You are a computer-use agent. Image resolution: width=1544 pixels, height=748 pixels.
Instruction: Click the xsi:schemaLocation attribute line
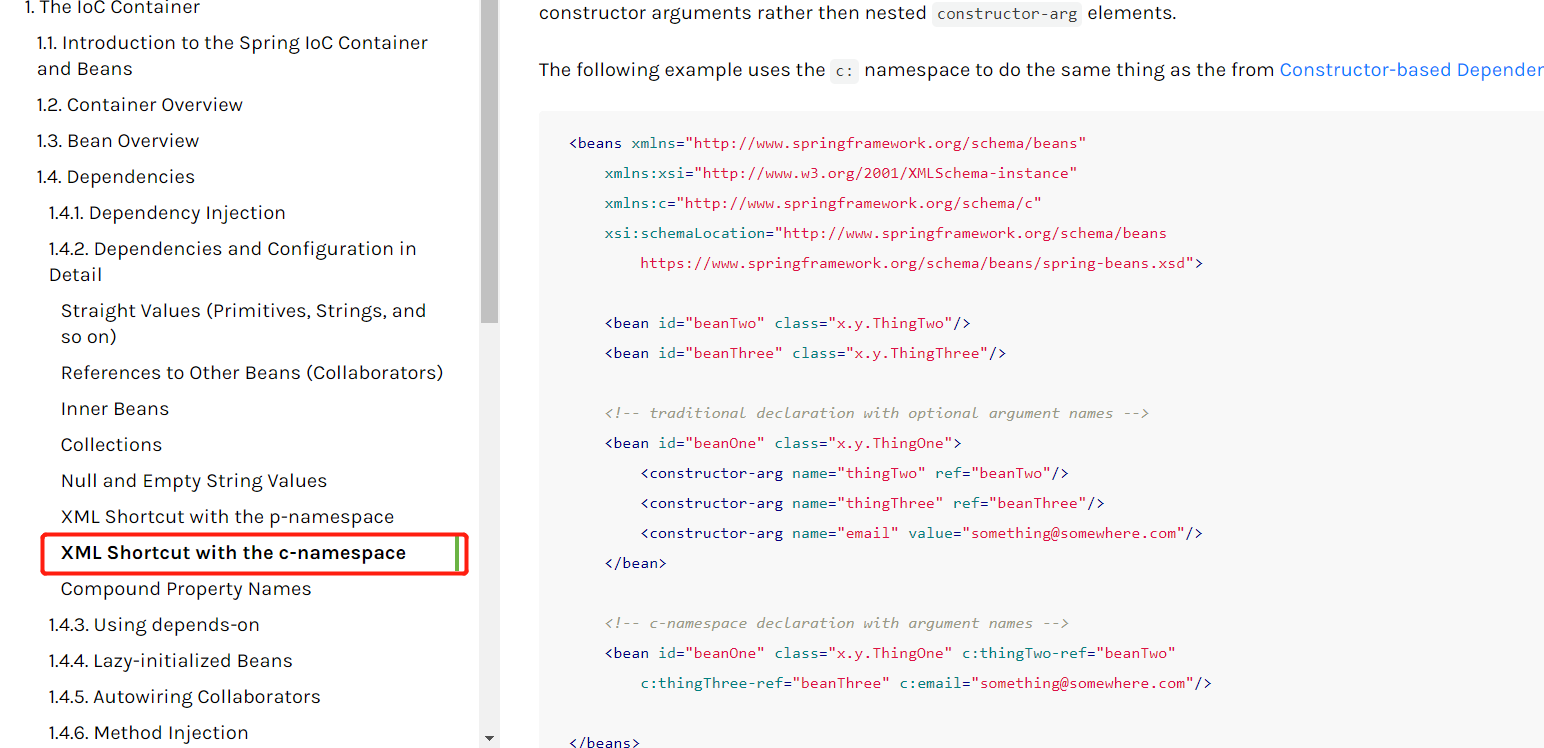tap(885, 233)
